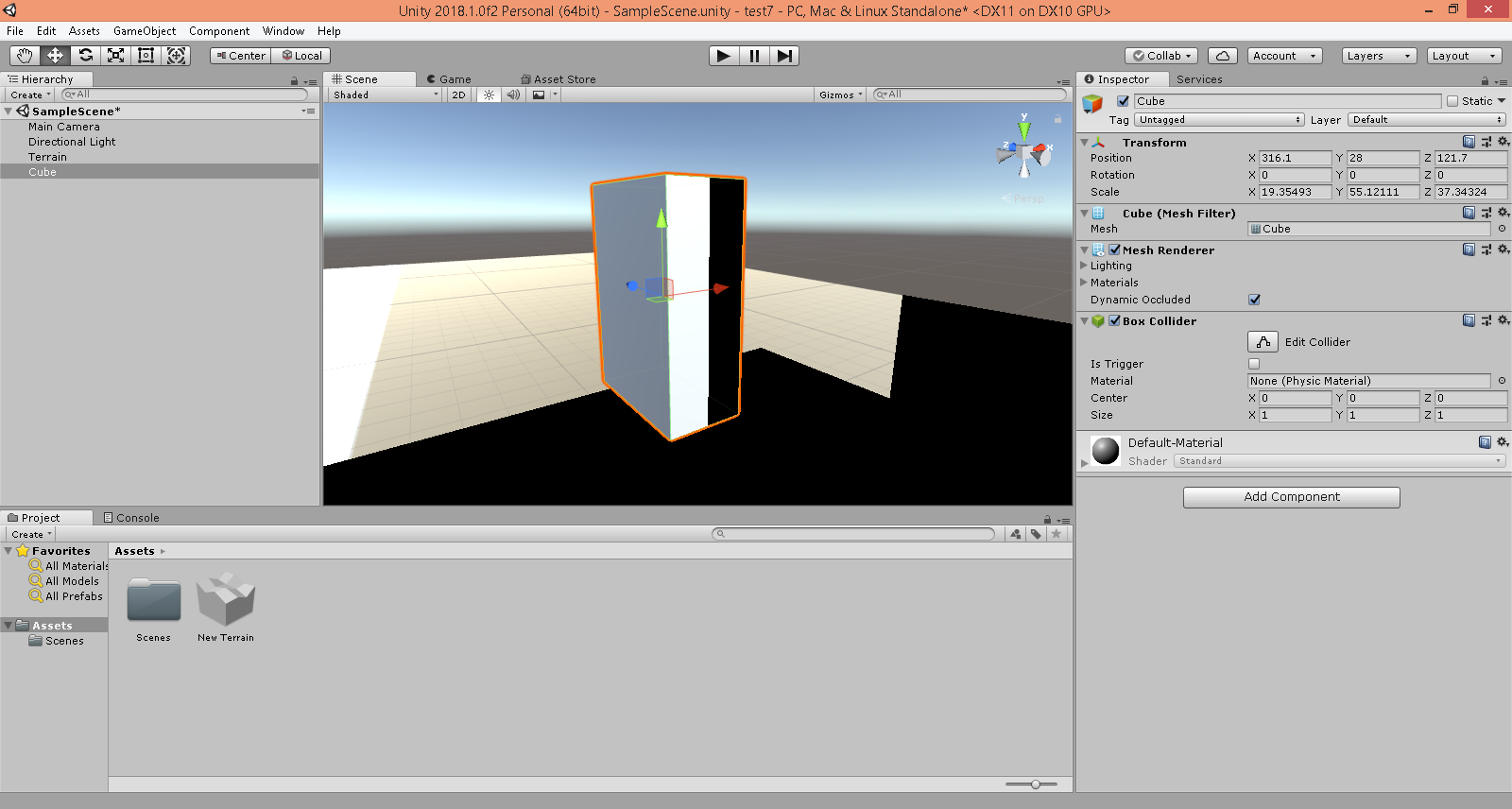This screenshot has height=809, width=1512.
Task: Search by label in Project panel
Action: click(x=1037, y=534)
